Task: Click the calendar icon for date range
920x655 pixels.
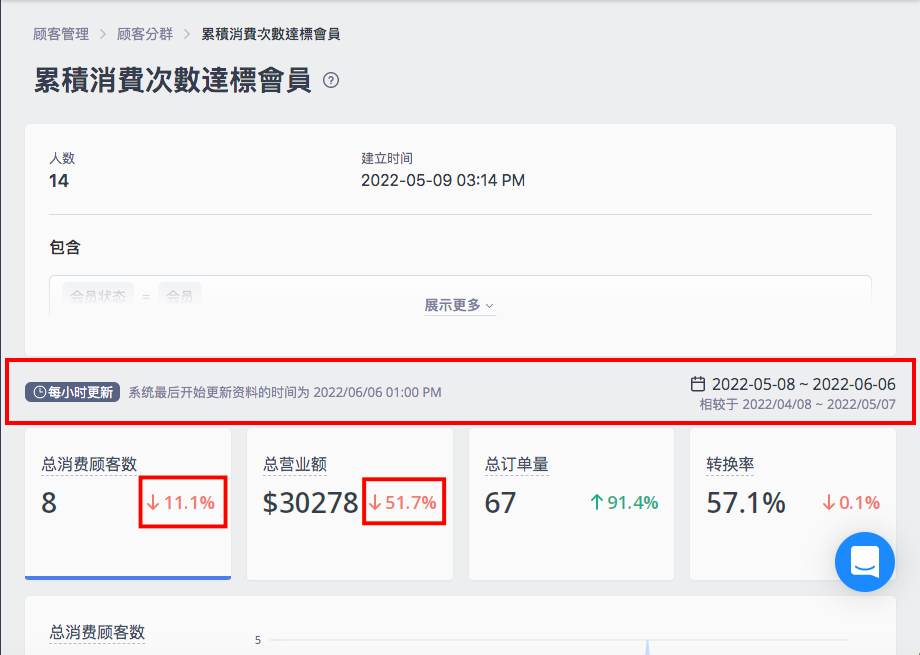Action: click(x=698, y=384)
